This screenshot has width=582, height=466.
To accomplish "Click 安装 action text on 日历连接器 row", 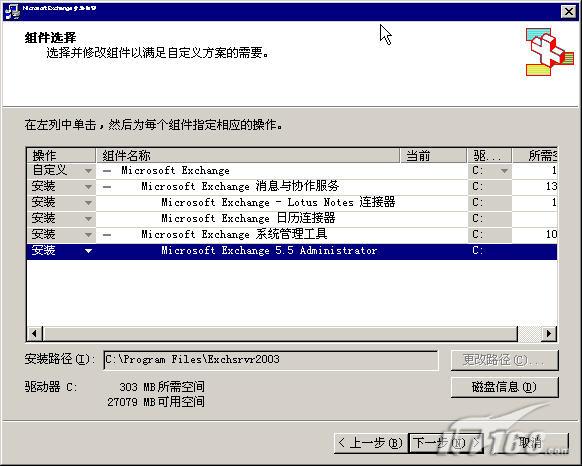I will click(43, 218).
